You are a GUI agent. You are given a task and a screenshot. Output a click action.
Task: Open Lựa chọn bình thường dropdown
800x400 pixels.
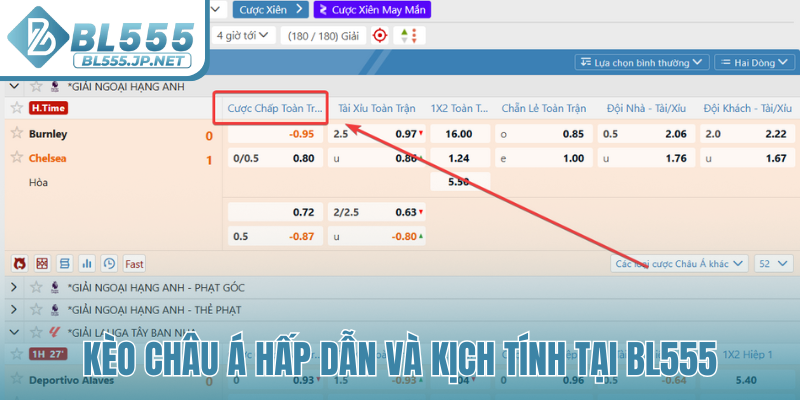(642, 63)
